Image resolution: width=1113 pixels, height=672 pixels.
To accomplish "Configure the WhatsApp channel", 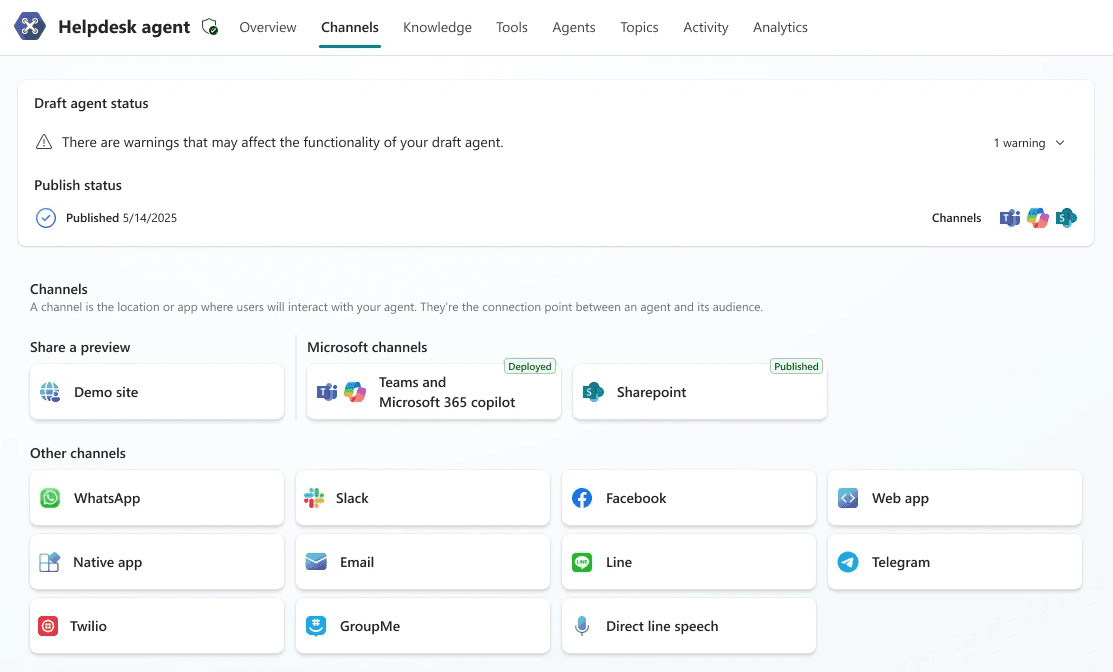I will click(157, 498).
